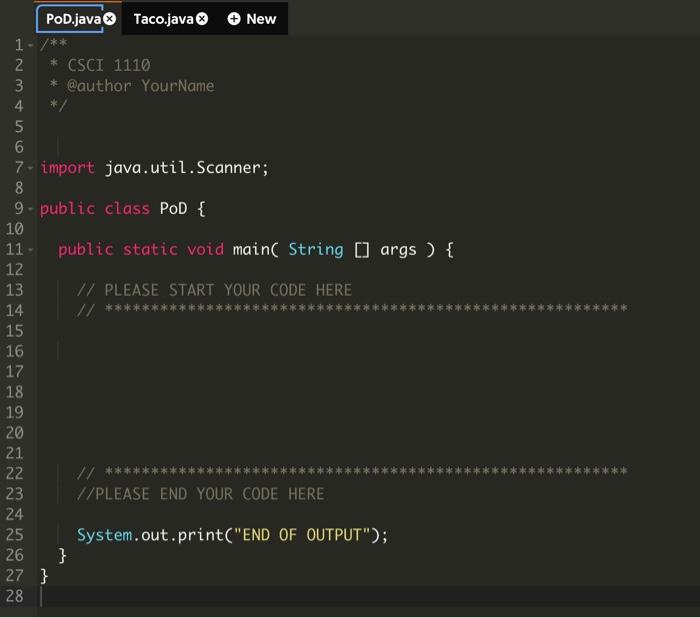Image resolution: width=700 pixels, height=618 pixels.
Task: Switch to the PoD.java tab
Action: pos(74,19)
